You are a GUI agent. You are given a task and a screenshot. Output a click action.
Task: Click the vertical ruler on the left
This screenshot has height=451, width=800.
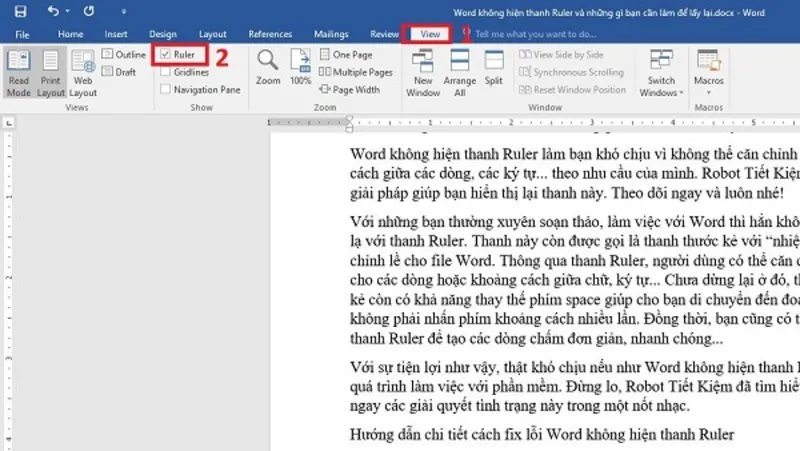pos(9,291)
